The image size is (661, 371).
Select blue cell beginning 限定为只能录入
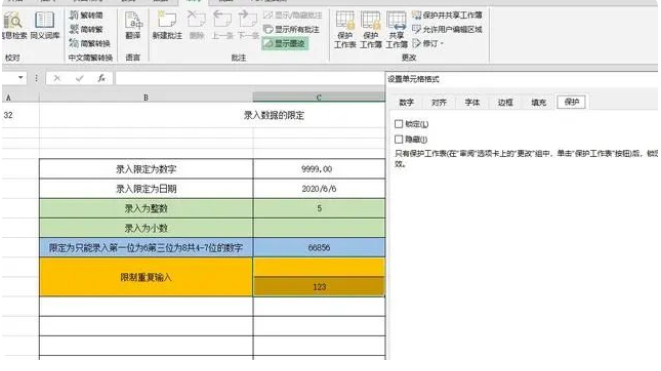pyautogui.click(x=146, y=247)
